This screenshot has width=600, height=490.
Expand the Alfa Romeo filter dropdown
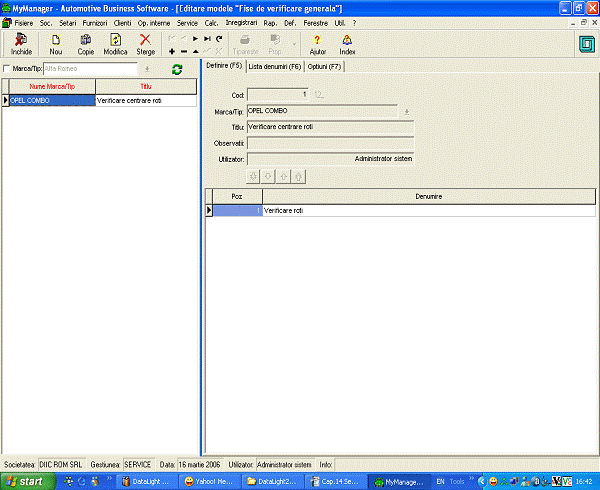point(147,69)
